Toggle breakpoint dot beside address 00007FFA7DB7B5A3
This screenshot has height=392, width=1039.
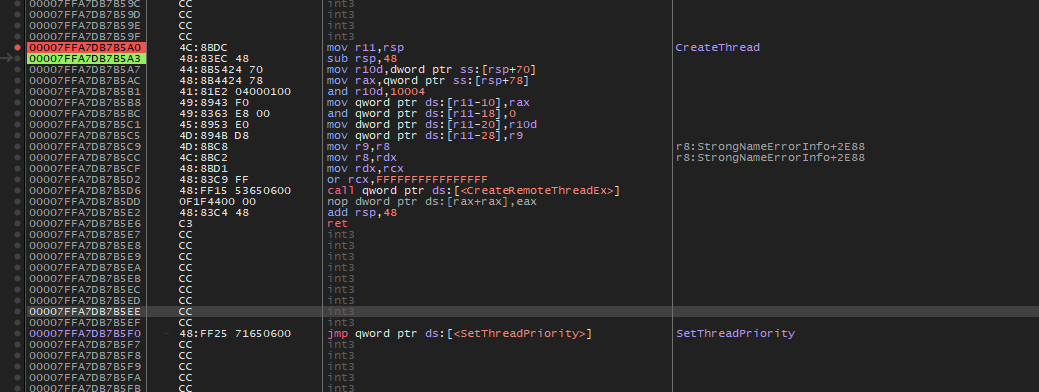pyautogui.click(x=18, y=58)
